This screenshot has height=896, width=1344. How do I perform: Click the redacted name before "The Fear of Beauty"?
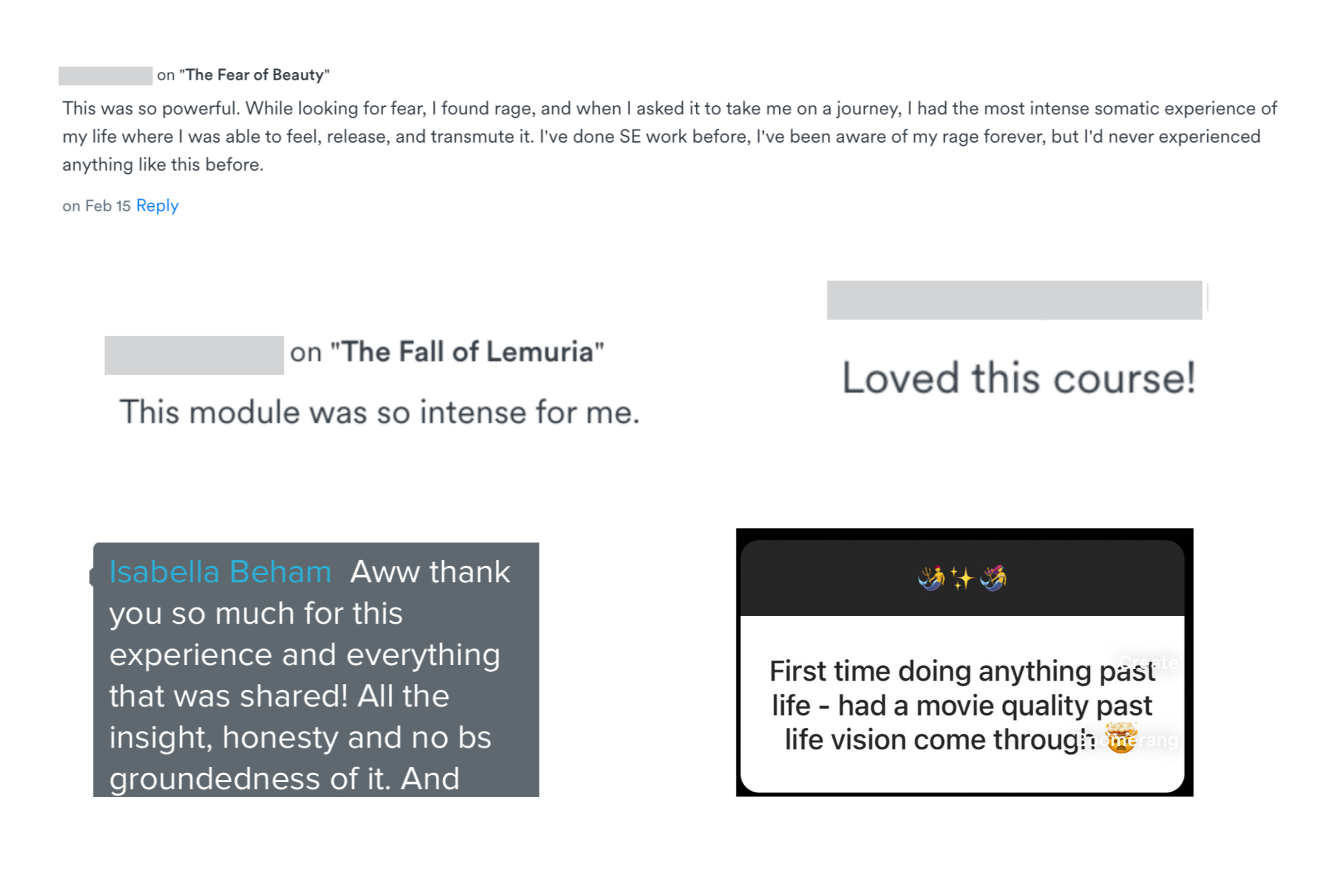[106, 75]
